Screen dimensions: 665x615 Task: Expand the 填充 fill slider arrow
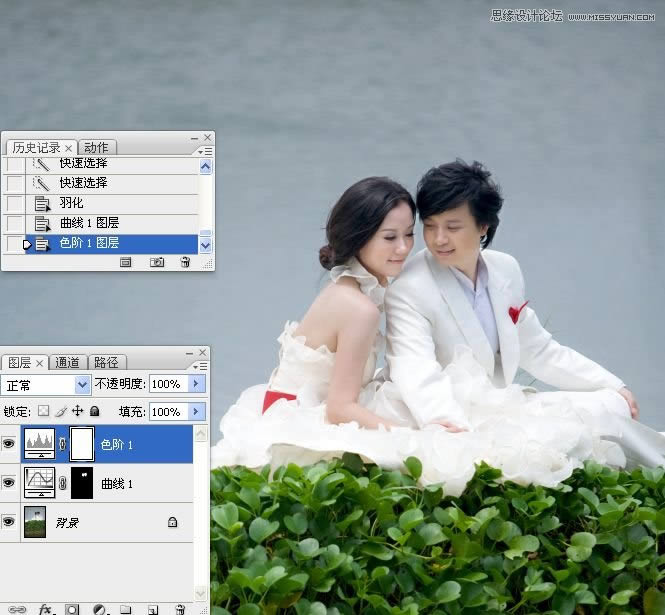pyautogui.click(x=196, y=411)
